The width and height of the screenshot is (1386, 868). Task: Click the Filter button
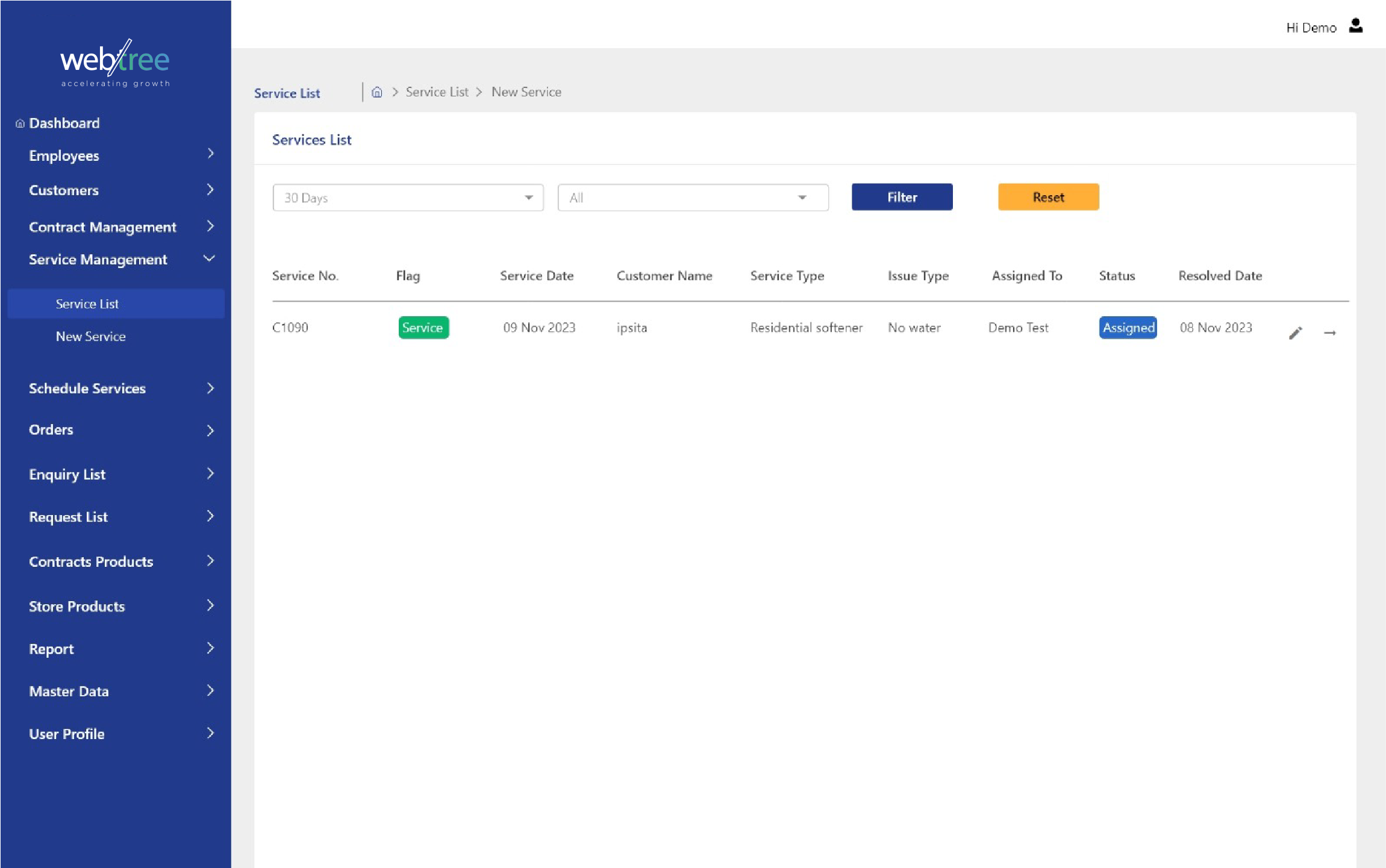coord(902,197)
